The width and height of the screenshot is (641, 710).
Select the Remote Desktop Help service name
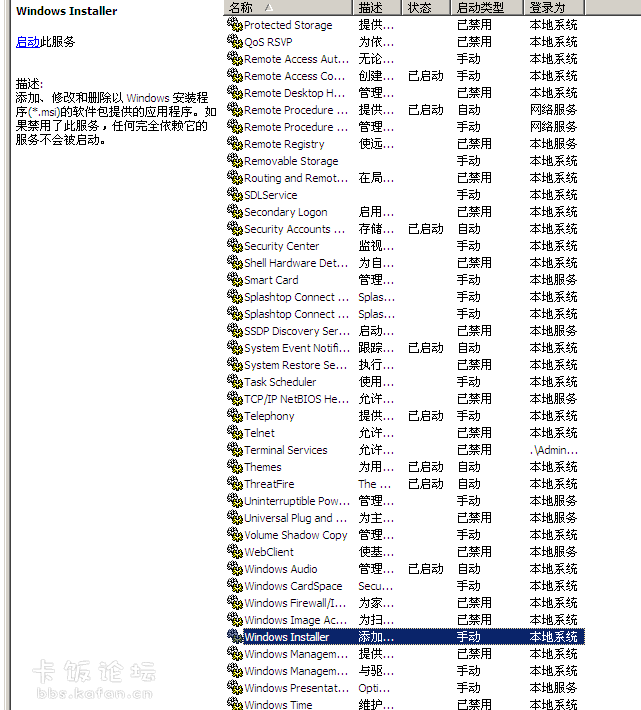tap(295, 93)
